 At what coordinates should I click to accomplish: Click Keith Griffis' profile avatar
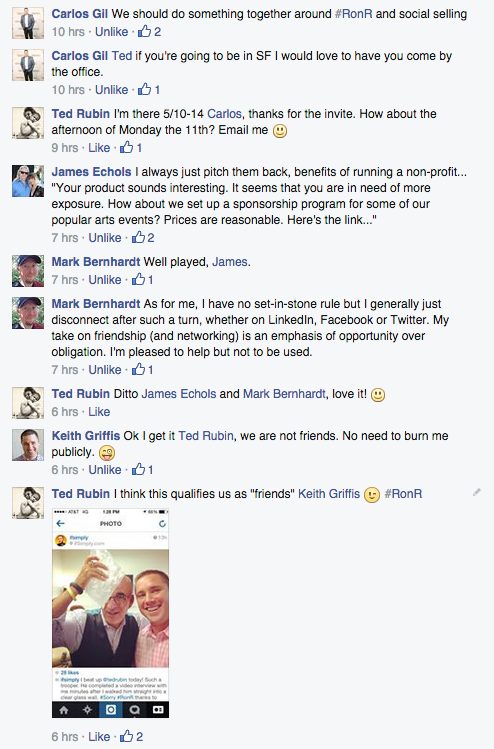pos(28,445)
